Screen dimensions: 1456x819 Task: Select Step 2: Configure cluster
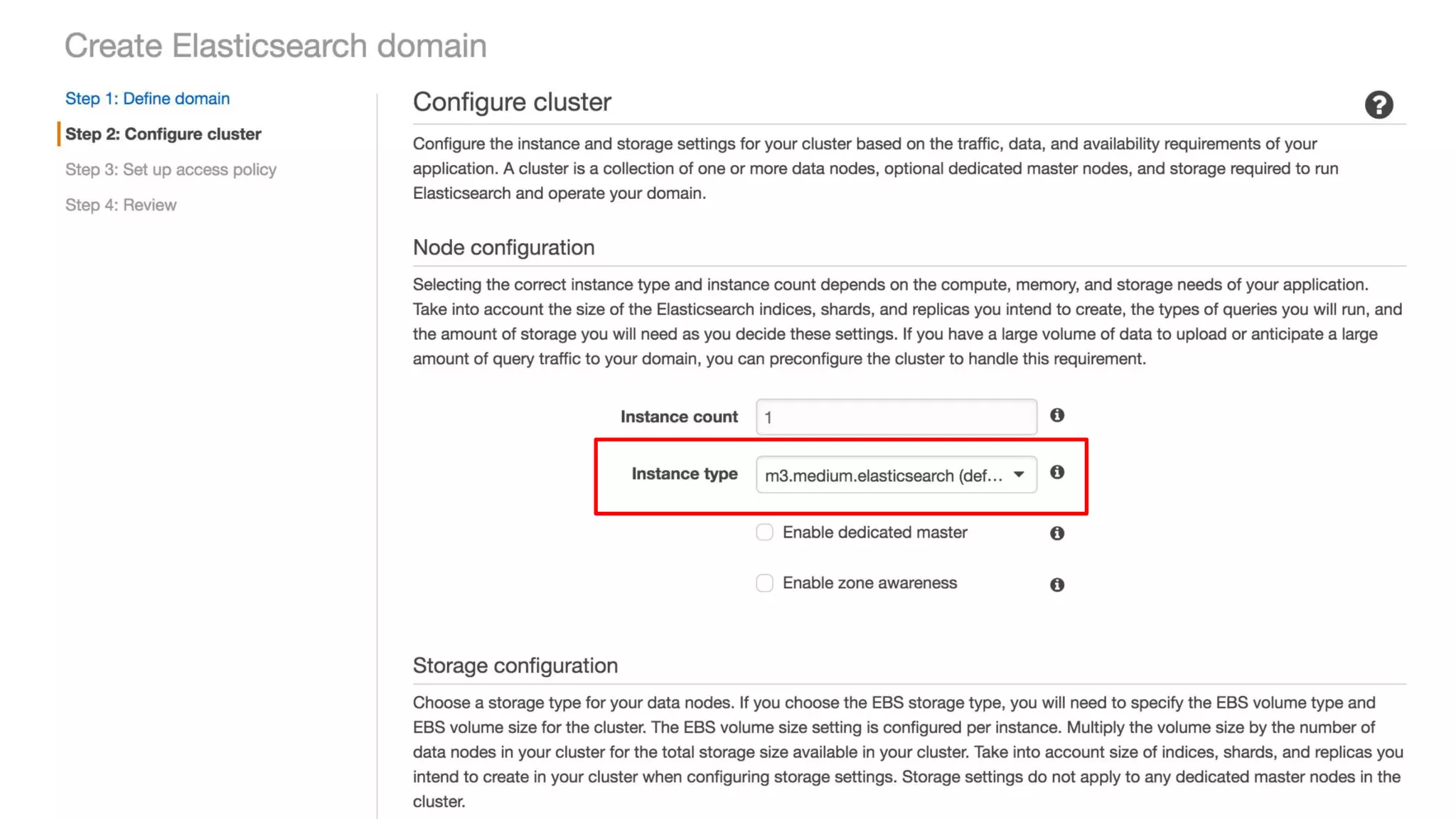click(163, 134)
